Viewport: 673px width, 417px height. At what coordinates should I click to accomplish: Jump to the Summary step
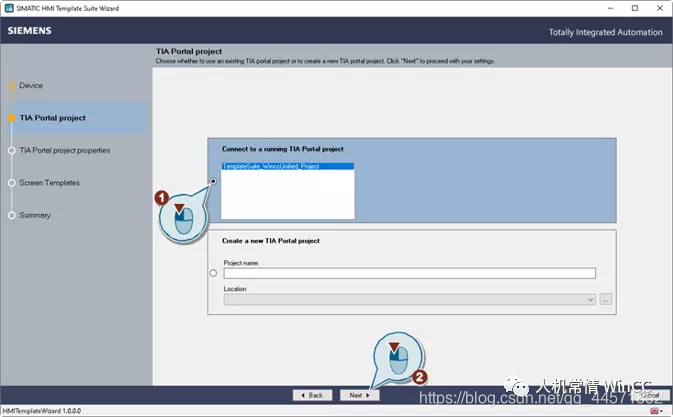coord(35,215)
